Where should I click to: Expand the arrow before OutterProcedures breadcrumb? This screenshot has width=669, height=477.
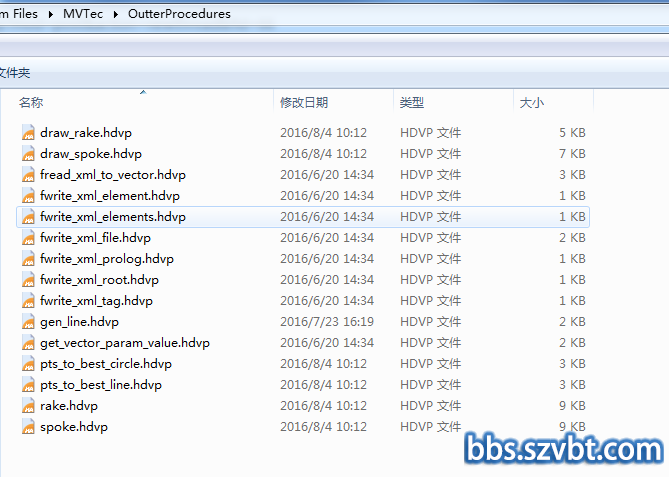(x=116, y=14)
